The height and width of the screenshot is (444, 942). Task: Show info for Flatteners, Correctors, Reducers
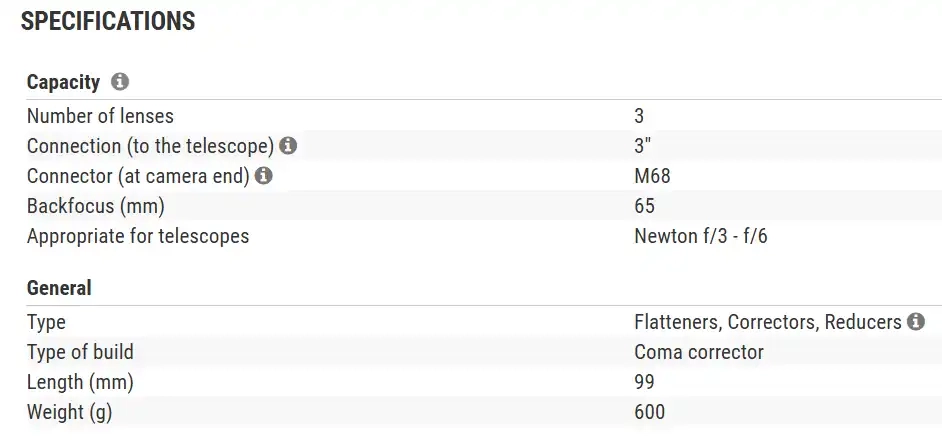[x=915, y=322]
